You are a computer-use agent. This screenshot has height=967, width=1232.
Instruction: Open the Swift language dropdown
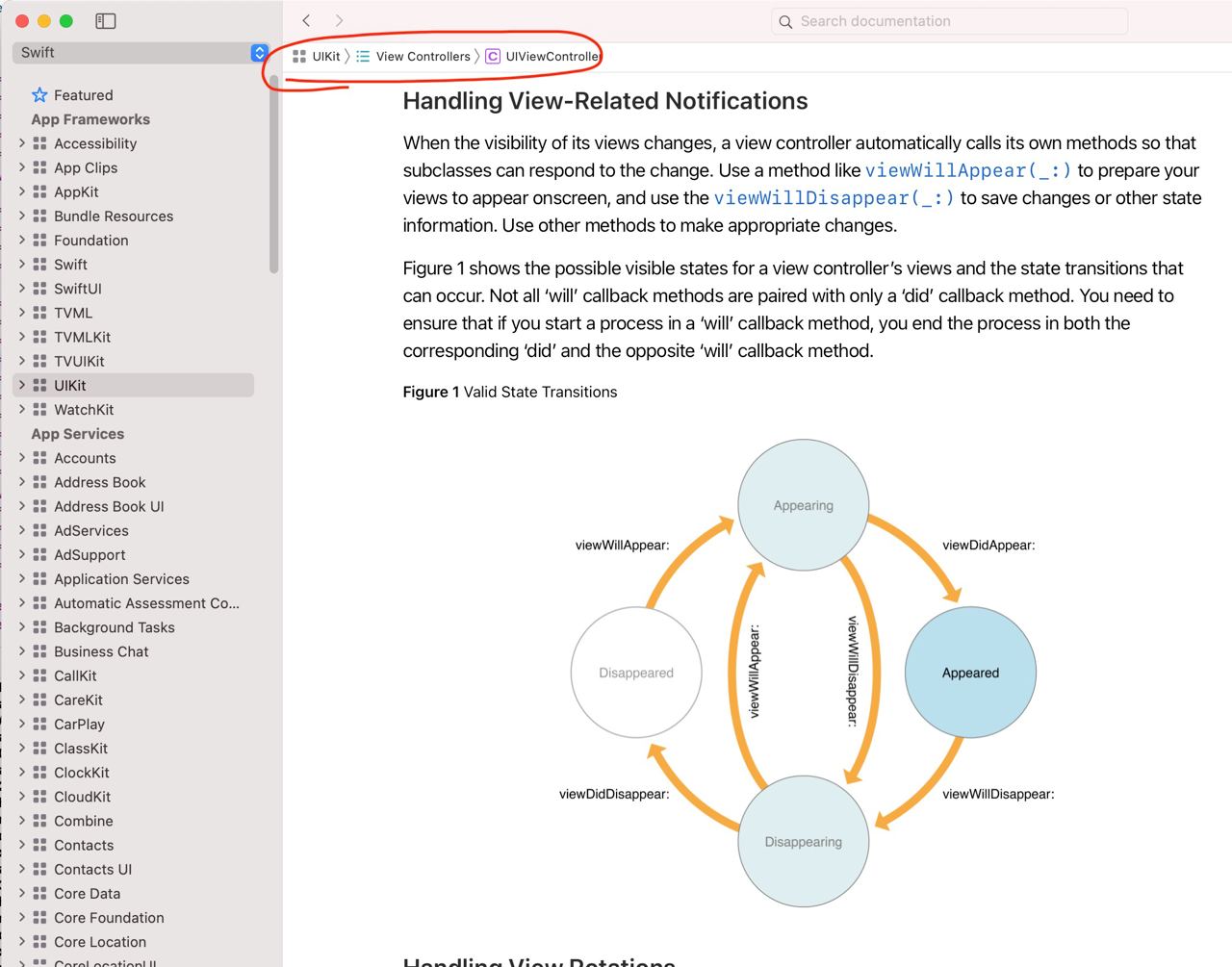(x=140, y=53)
